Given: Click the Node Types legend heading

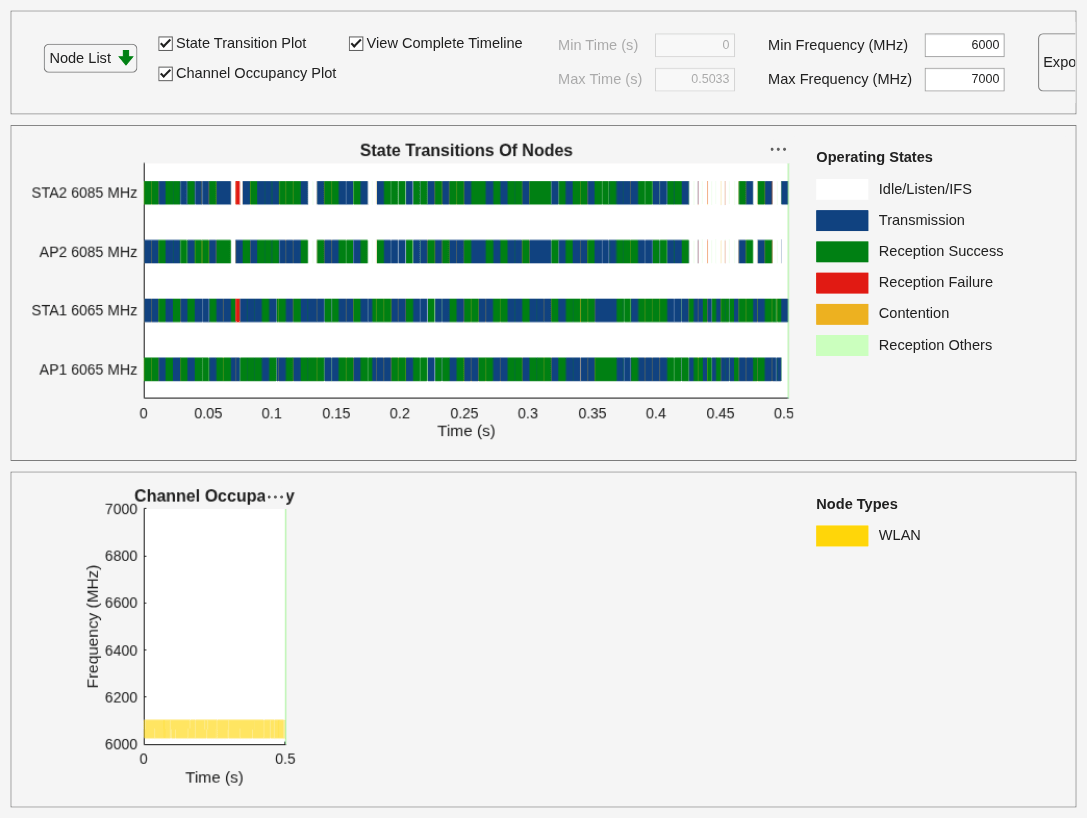Looking at the screenshot, I should coord(857,504).
